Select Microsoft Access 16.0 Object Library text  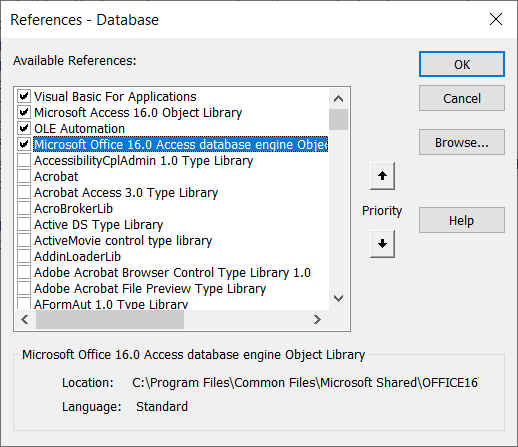pyautogui.click(x=138, y=113)
